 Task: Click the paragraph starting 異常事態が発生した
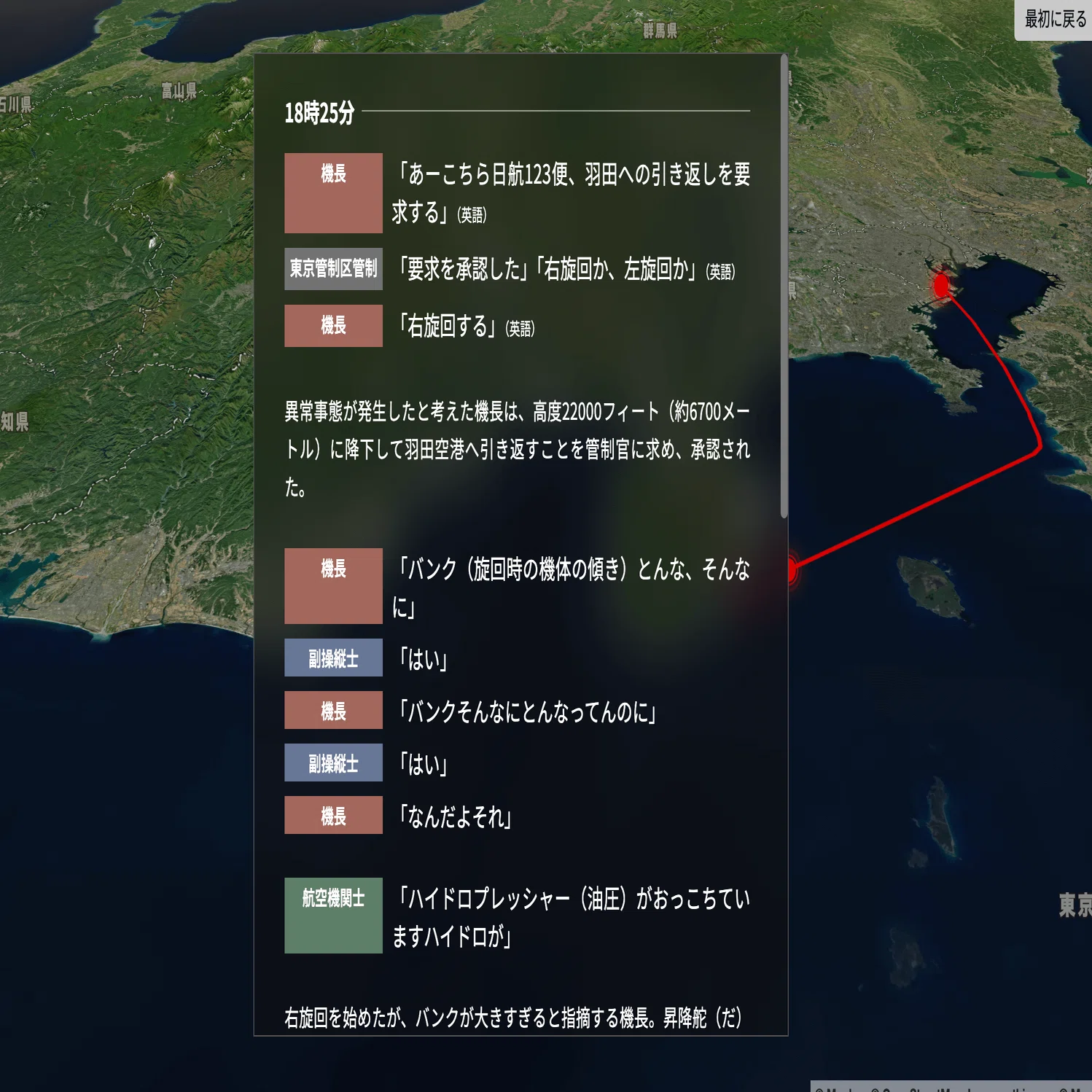pos(517,449)
